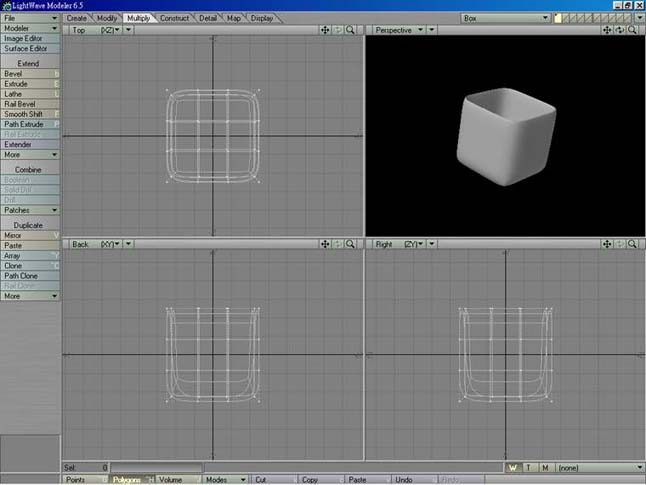Select the last layer slot button
This screenshot has height=485, width=646.
click(x=628, y=18)
